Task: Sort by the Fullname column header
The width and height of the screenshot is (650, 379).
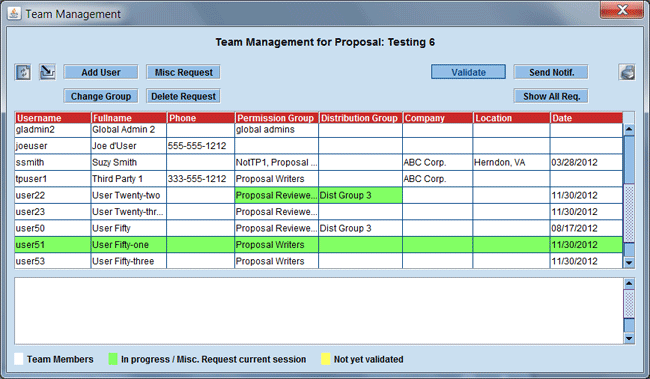Action: [129, 118]
